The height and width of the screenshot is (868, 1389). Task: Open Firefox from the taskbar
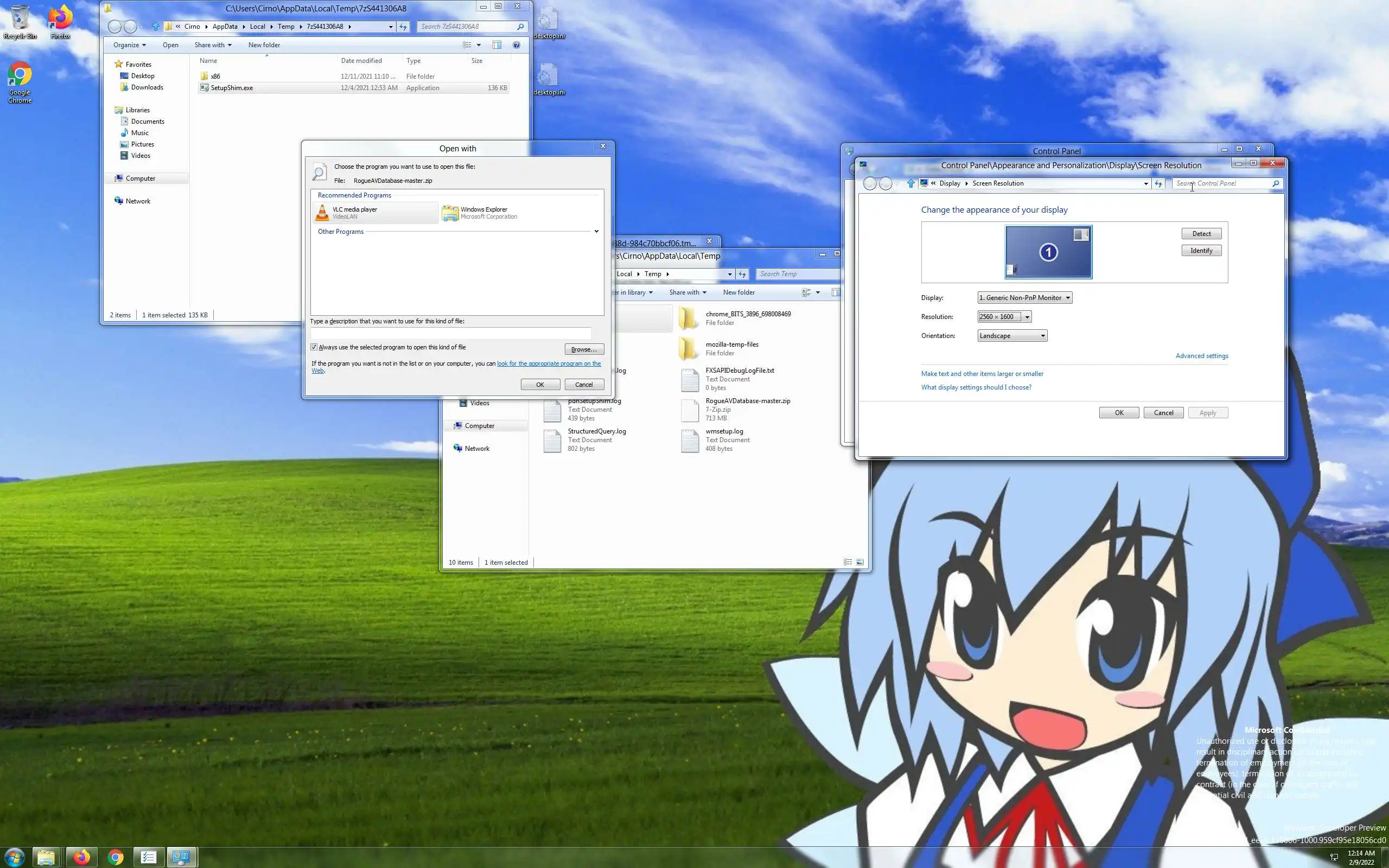point(81,857)
